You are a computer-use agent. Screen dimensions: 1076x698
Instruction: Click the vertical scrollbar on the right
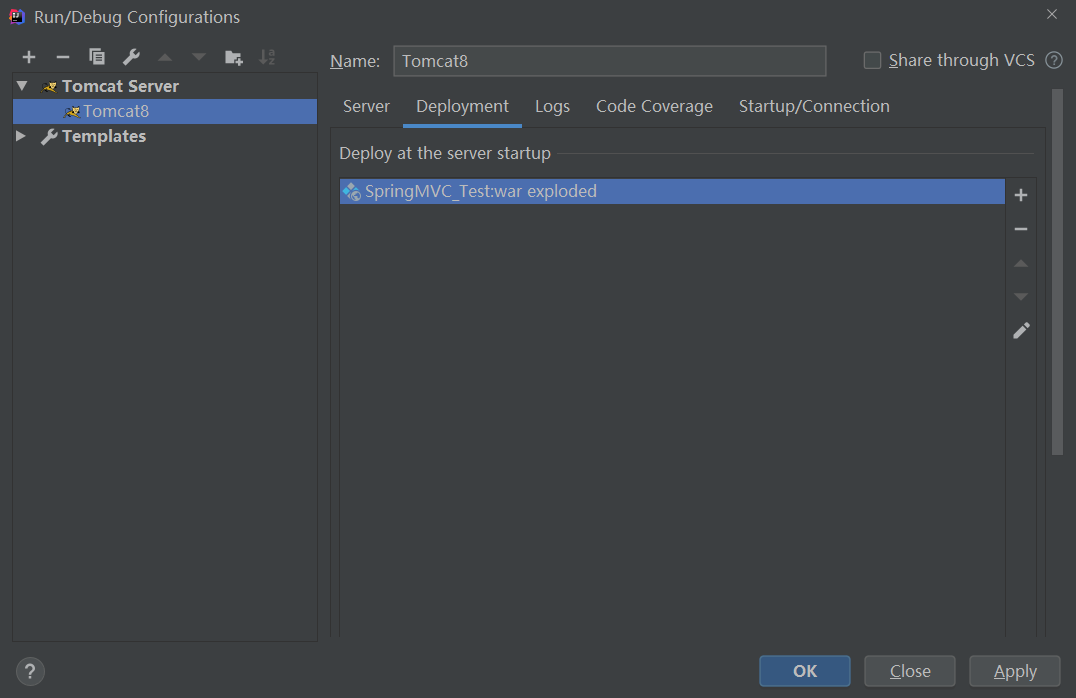click(x=1057, y=270)
